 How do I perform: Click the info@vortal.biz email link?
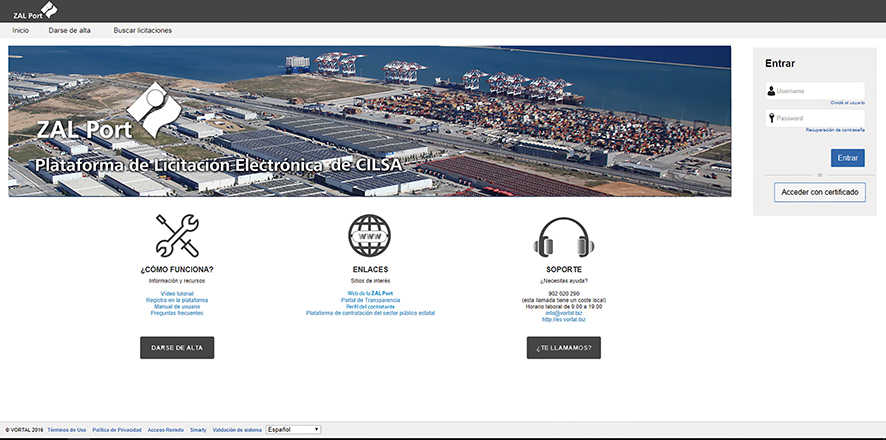563,313
